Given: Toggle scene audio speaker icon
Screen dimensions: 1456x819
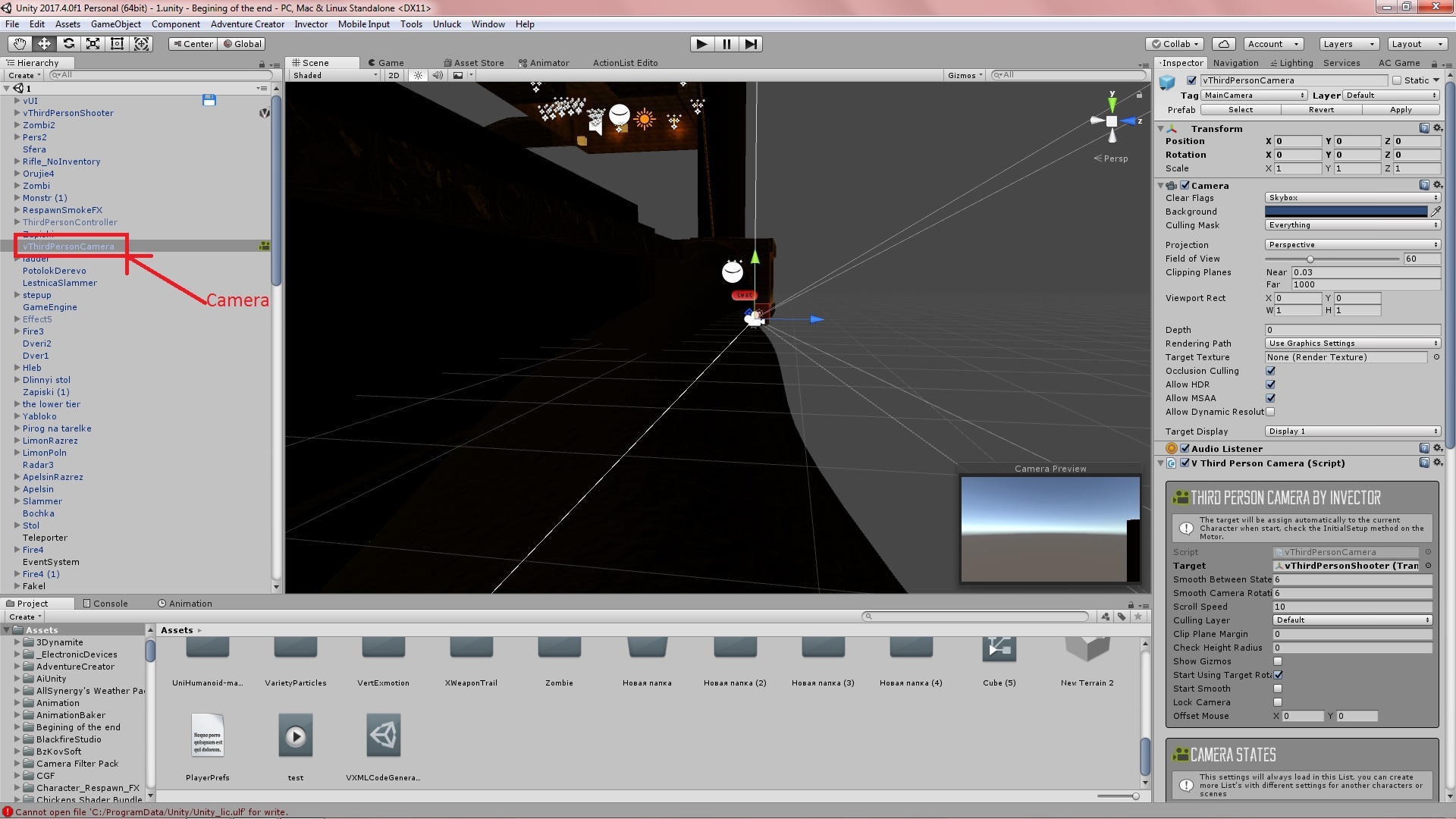Looking at the screenshot, I should pyautogui.click(x=438, y=75).
